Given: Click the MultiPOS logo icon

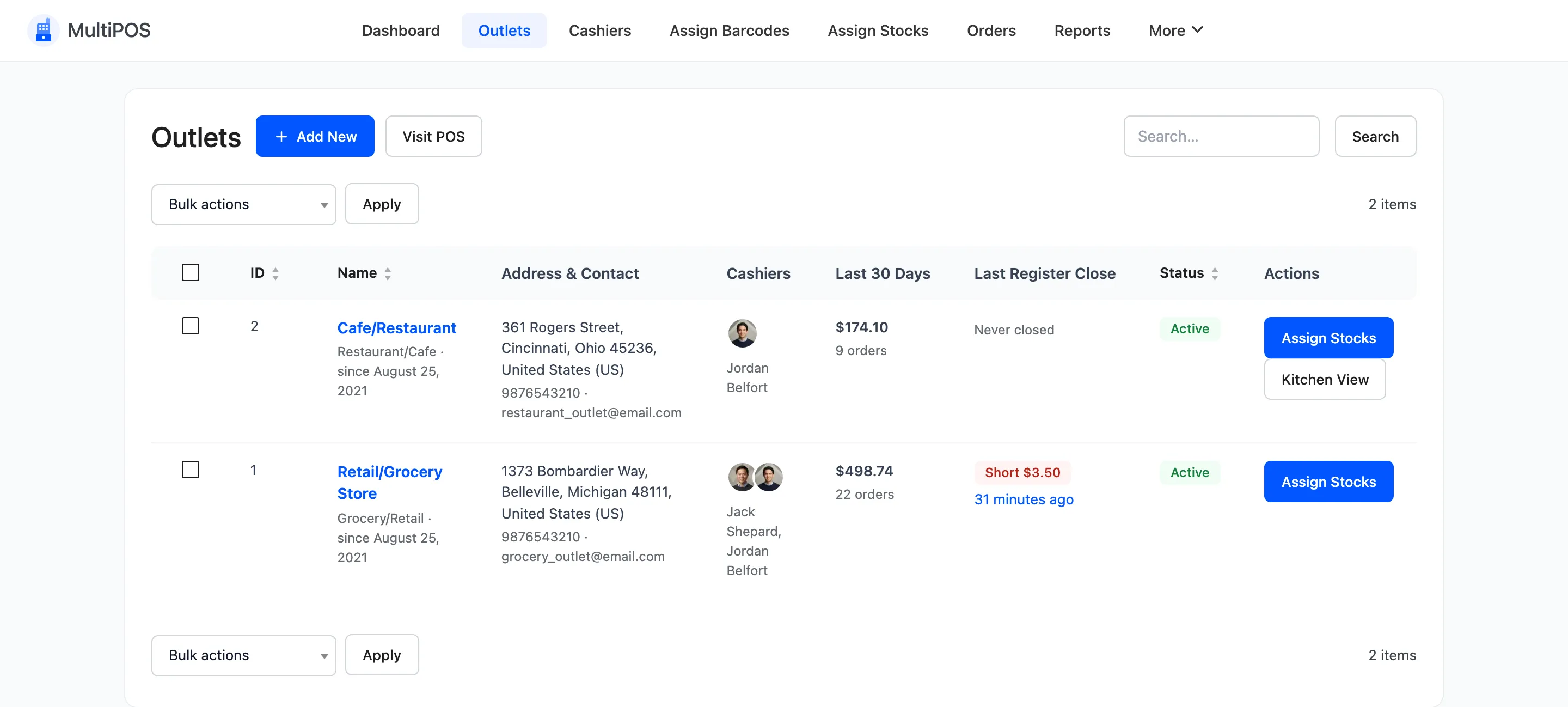Looking at the screenshot, I should tap(43, 30).
